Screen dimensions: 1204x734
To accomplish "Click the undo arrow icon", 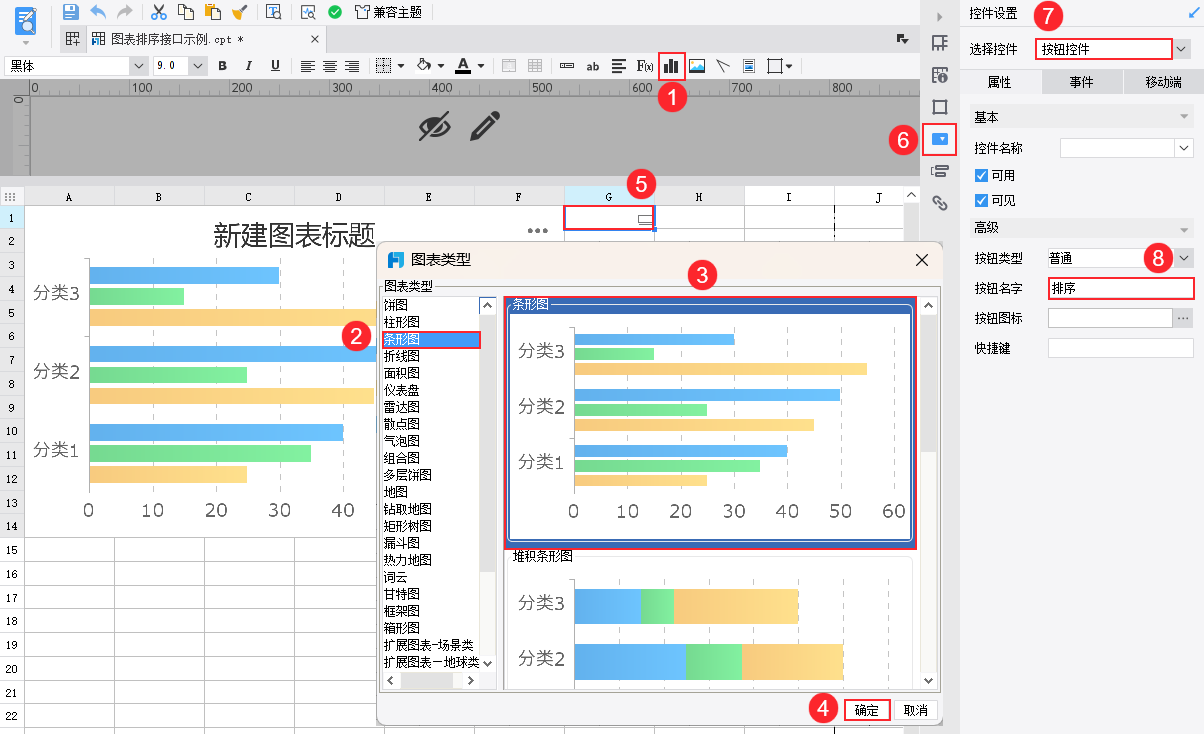I will pyautogui.click(x=98, y=12).
